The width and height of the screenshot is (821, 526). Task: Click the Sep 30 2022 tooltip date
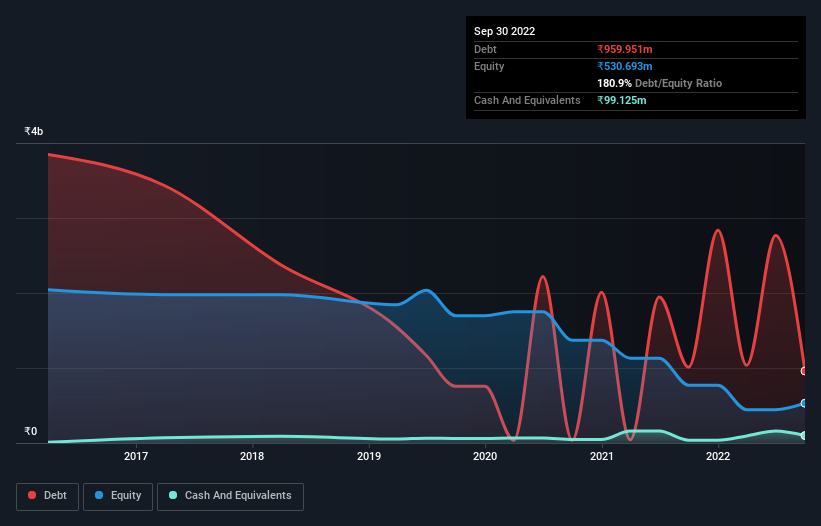click(504, 31)
